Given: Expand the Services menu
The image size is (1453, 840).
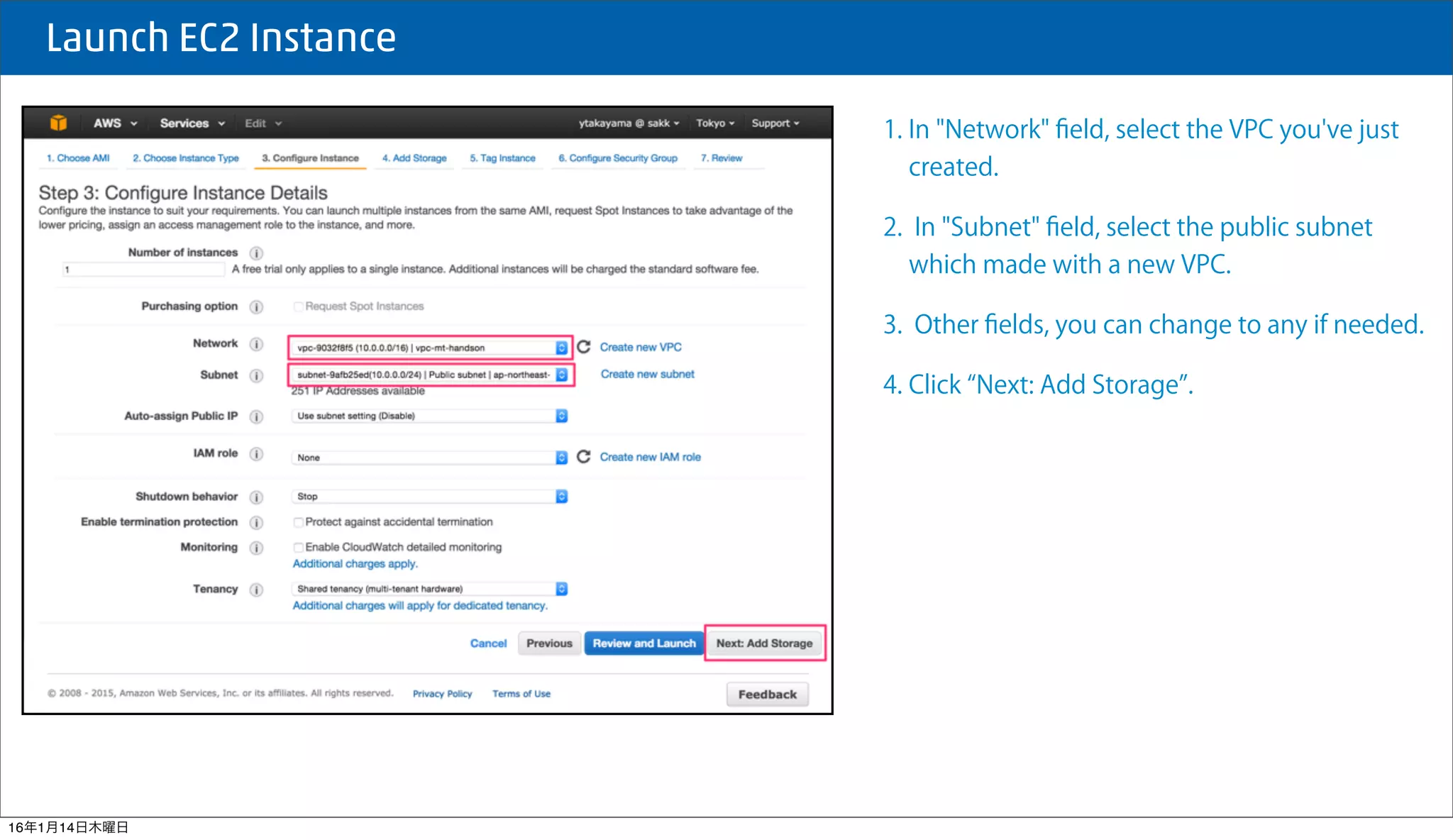Looking at the screenshot, I should click(192, 123).
